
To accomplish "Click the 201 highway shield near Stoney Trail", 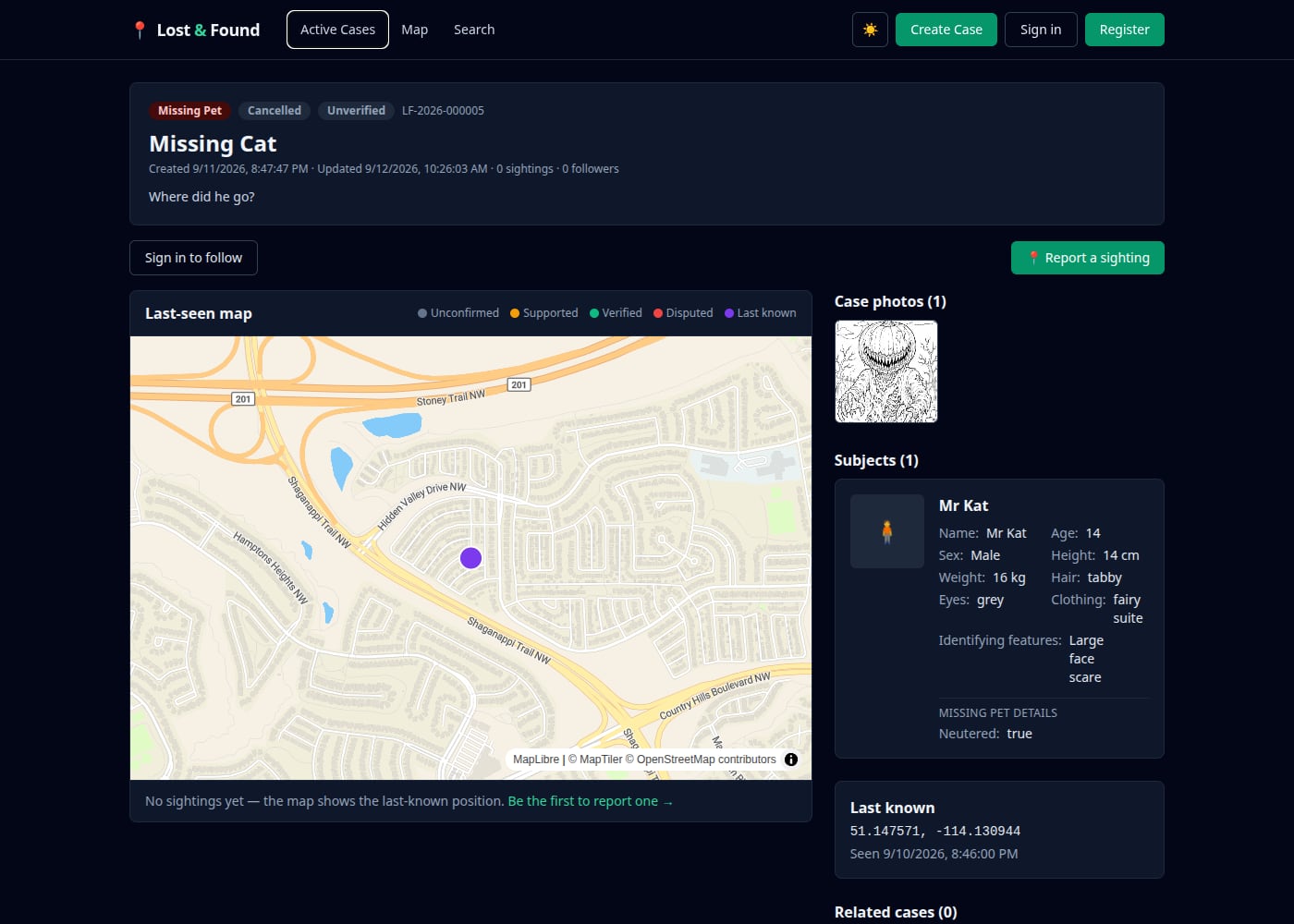I will click(519, 384).
